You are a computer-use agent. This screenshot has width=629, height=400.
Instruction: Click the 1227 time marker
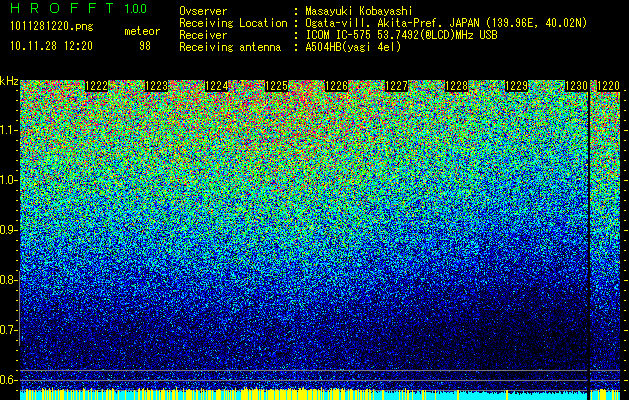[396, 86]
